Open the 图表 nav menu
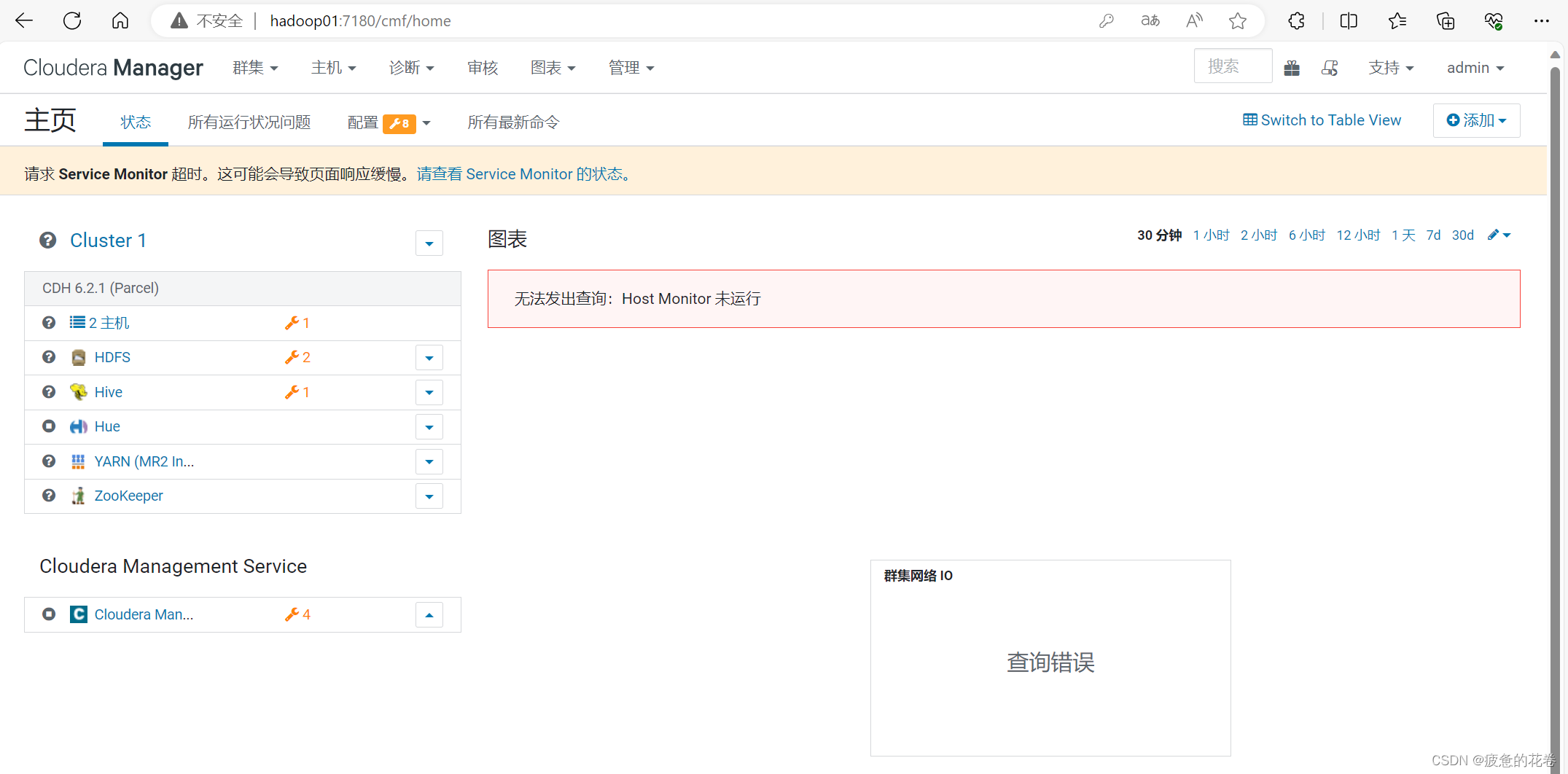1568x774 pixels. [x=553, y=68]
